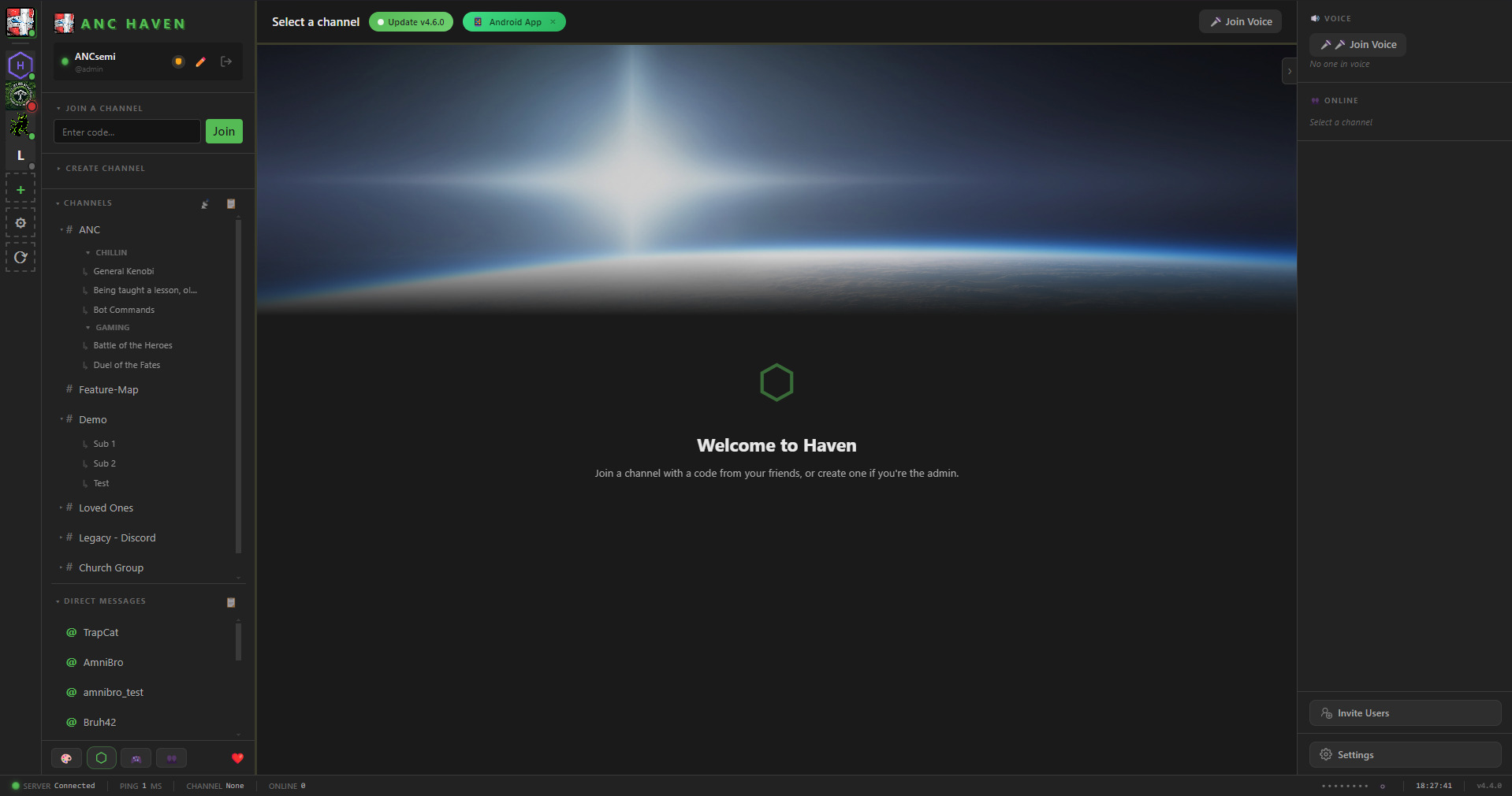The height and width of the screenshot is (796, 1512).
Task: Open Settings in the right sidebar
Action: 1405,755
